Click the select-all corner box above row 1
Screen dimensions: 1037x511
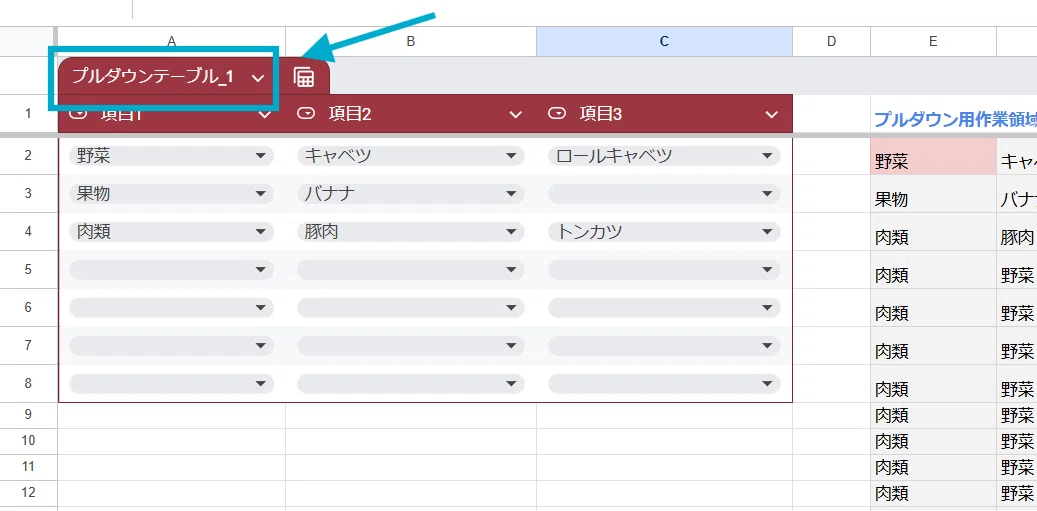pos(28,42)
